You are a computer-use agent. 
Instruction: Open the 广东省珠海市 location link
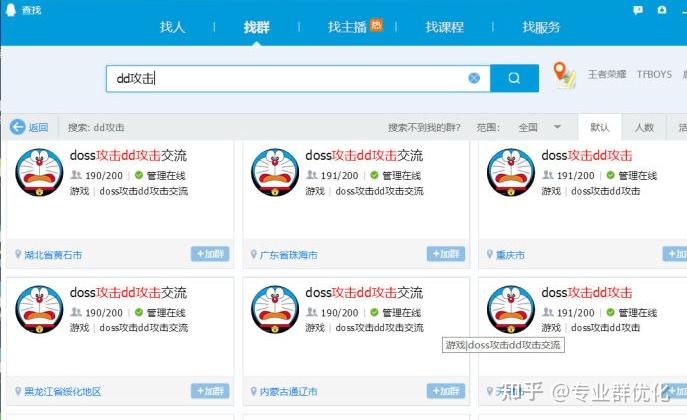click(x=288, y=255)
